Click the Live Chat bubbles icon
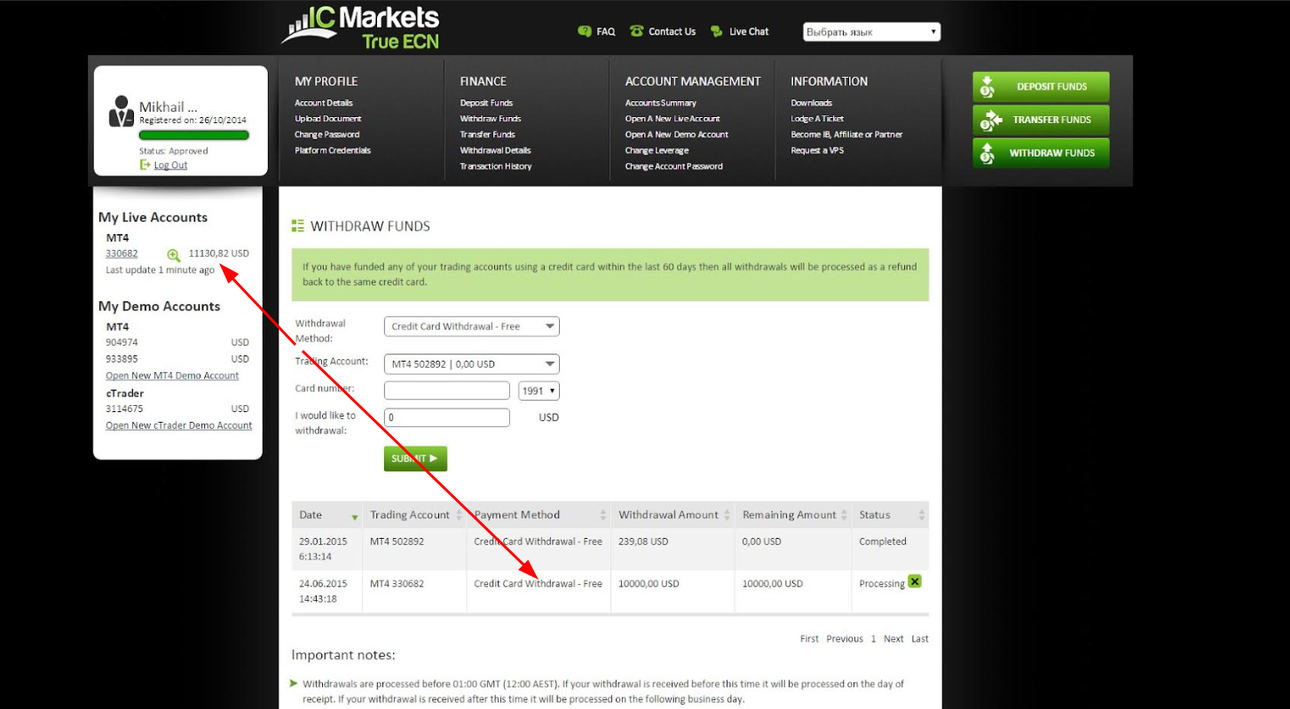The width and height of the screenshot is (1290, 709). click(716, 32)
